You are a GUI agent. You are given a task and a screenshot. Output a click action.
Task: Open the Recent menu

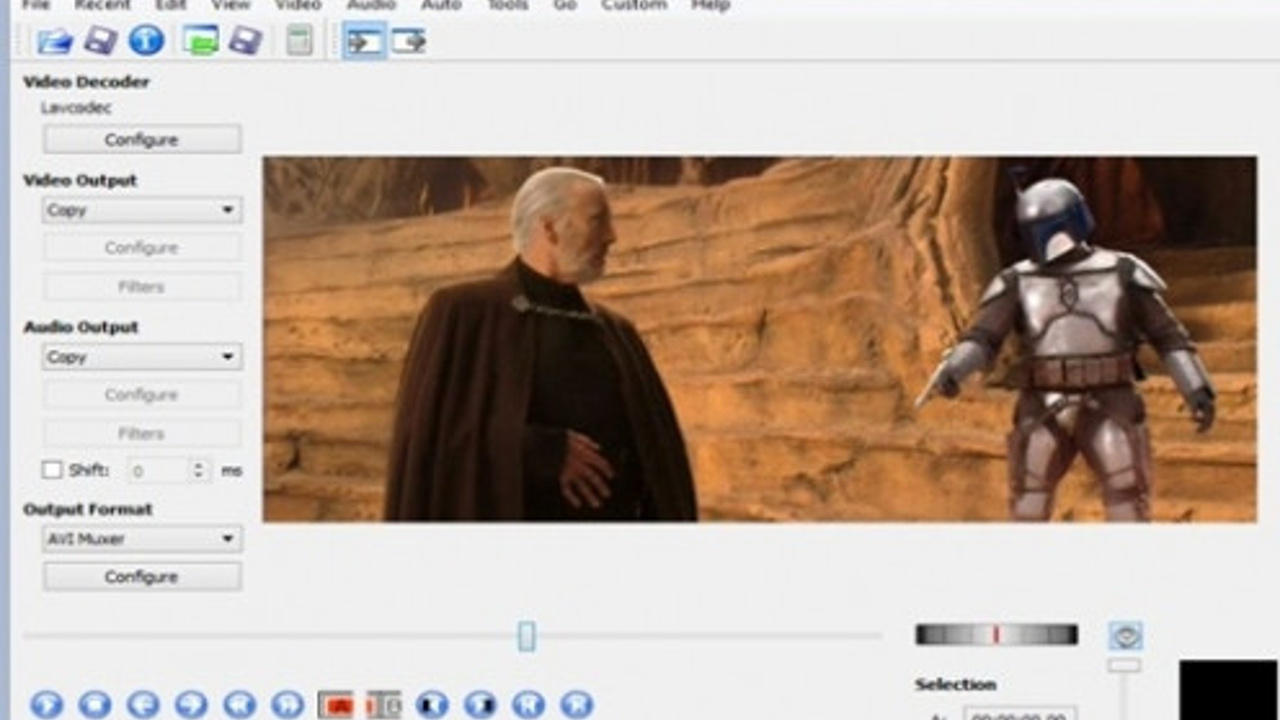click(103, 5)
